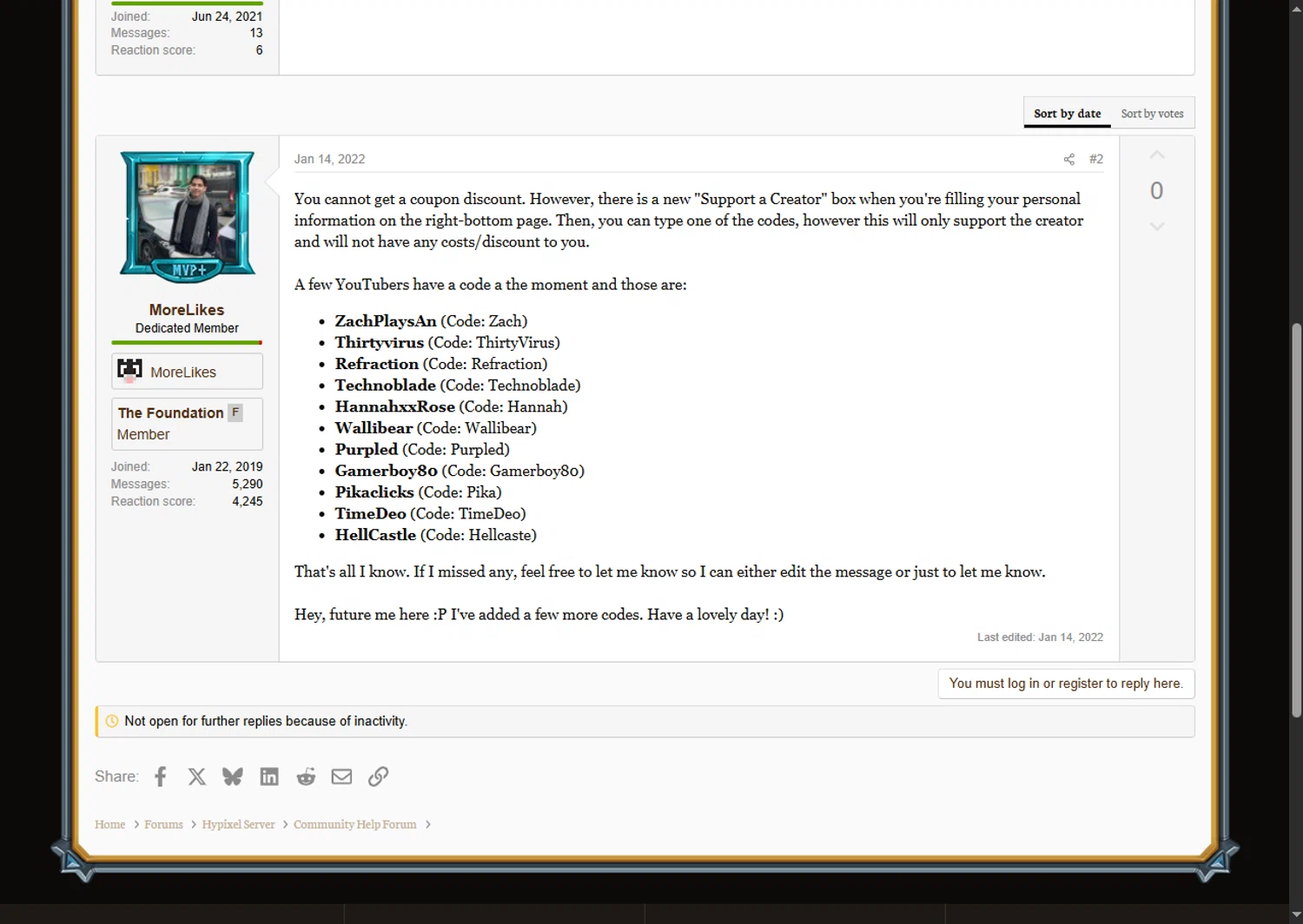
Task: Click the Last edited: Jan 14, 2022 note
Action: [x=1040, y=637]
